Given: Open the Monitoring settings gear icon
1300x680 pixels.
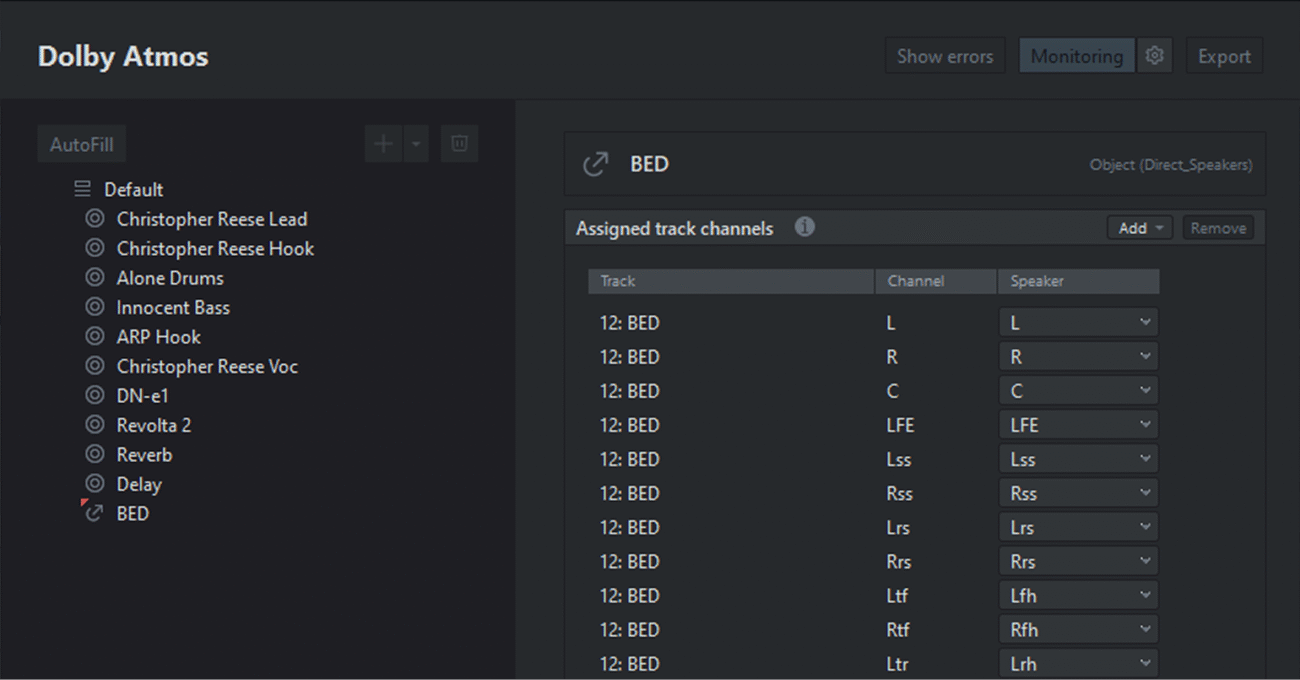Looking at the screenshot, I should (1154, 56).
